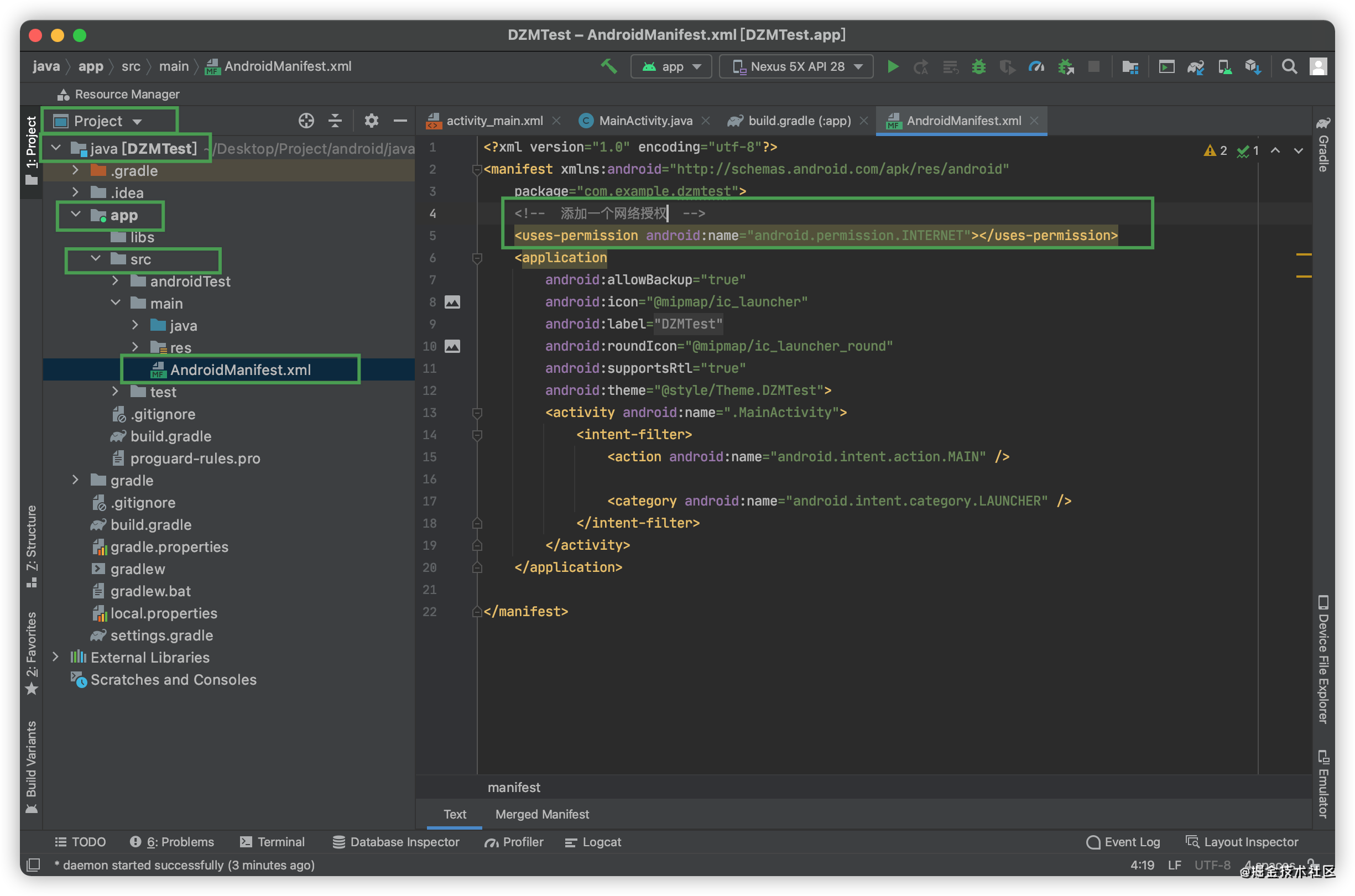The image size is (1355, 896).
Task: Open build.gradle (:app) tab
Action: pos(799,121)
